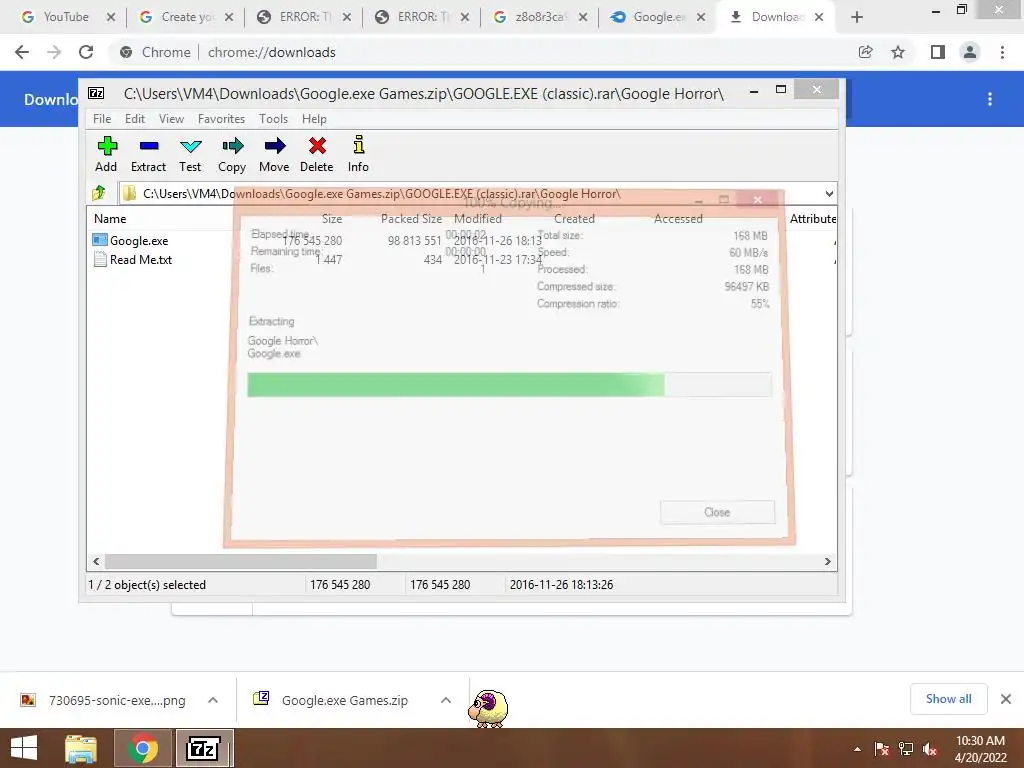1024x768 pixels.
Task: Open the Edit menu
Action: click(135, 119)
